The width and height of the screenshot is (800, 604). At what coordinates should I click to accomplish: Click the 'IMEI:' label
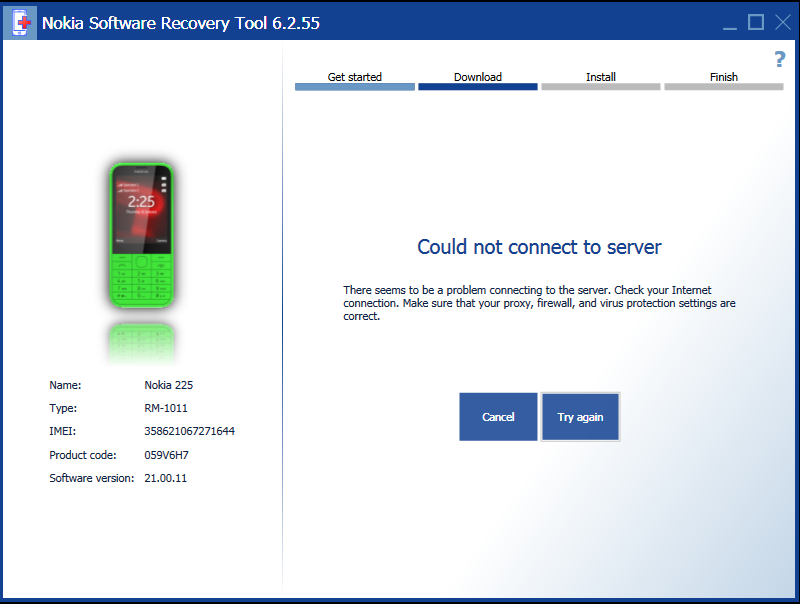(62, 431)
